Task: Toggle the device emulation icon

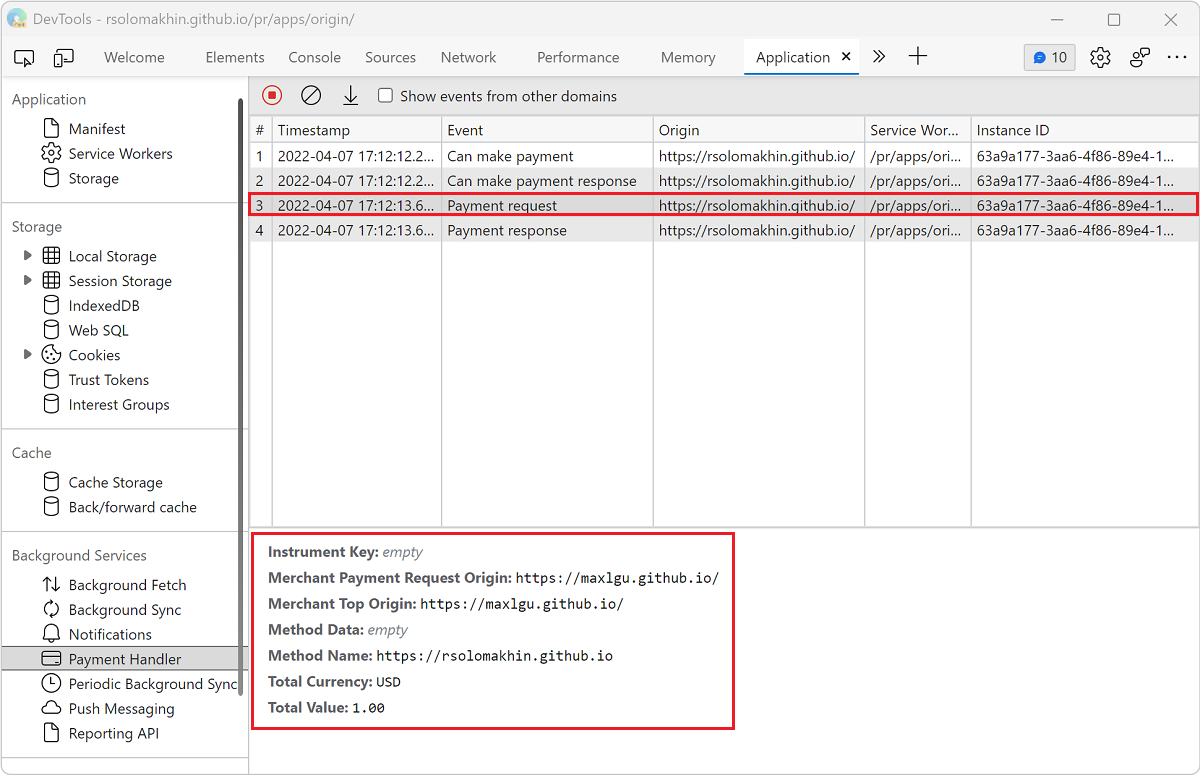Action: coord(62,57)
